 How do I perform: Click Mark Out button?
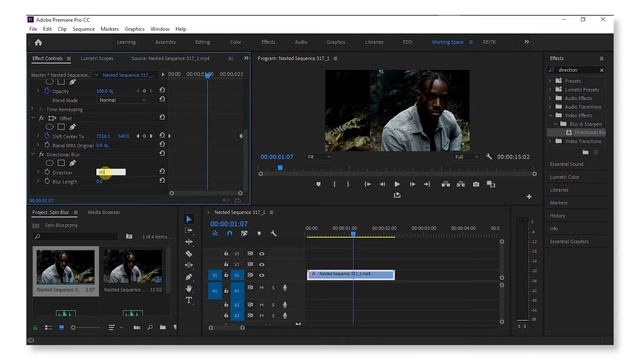(x=348, y=184)
